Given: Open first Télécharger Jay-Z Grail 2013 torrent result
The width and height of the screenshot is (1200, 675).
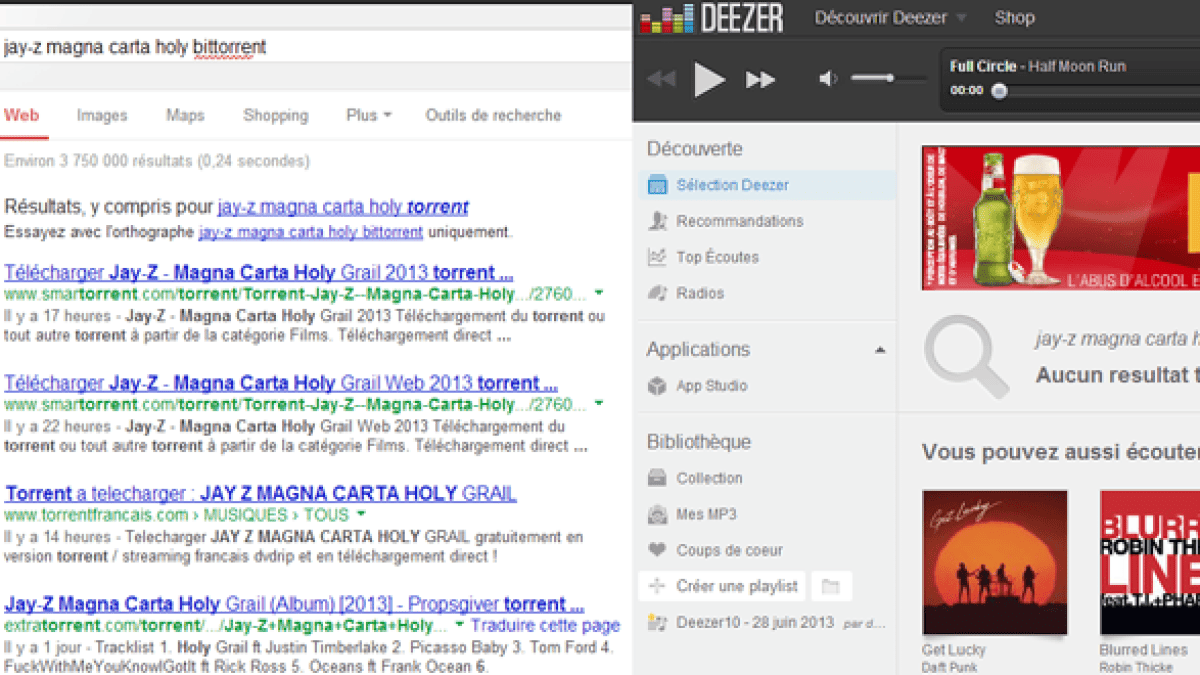Looking at the screenshot, I should (259, 272).
